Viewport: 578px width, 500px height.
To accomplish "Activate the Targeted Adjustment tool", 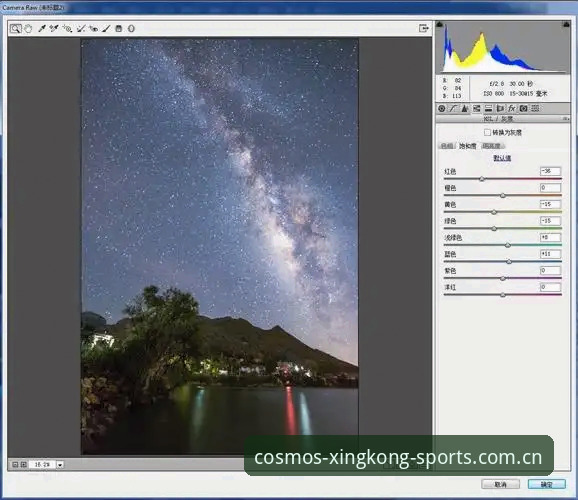I will pyautogui.click(x=67, y=28).
